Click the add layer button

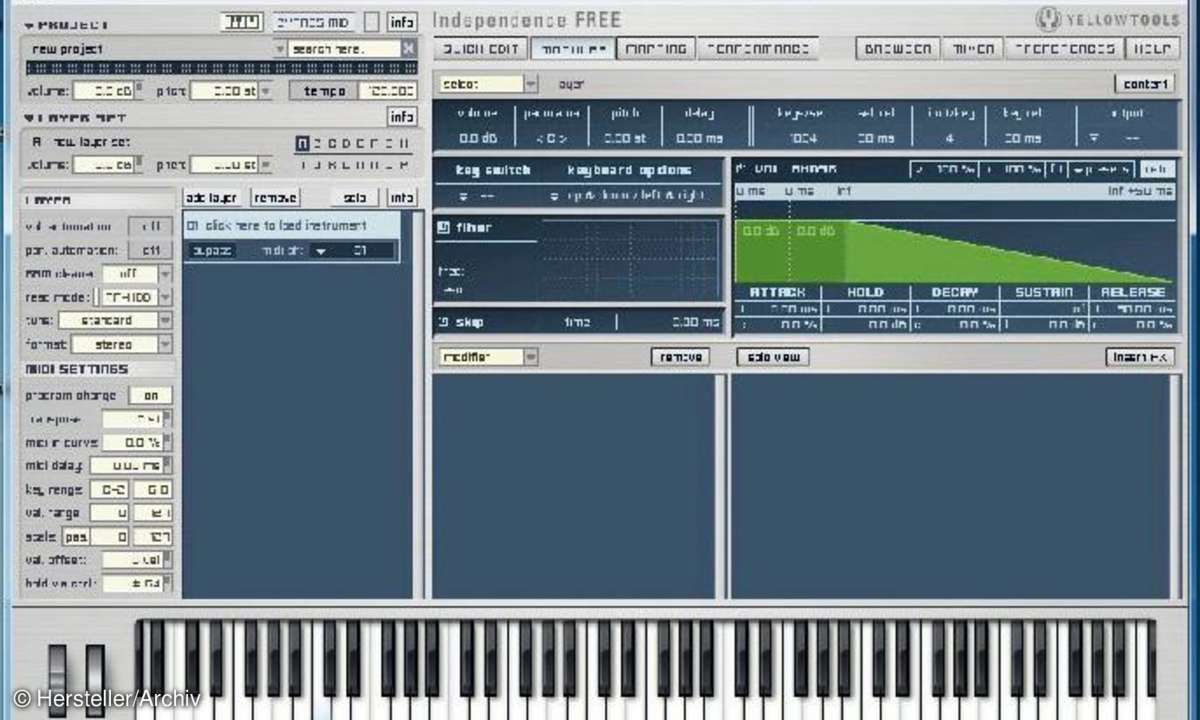[x=212, y=198]
